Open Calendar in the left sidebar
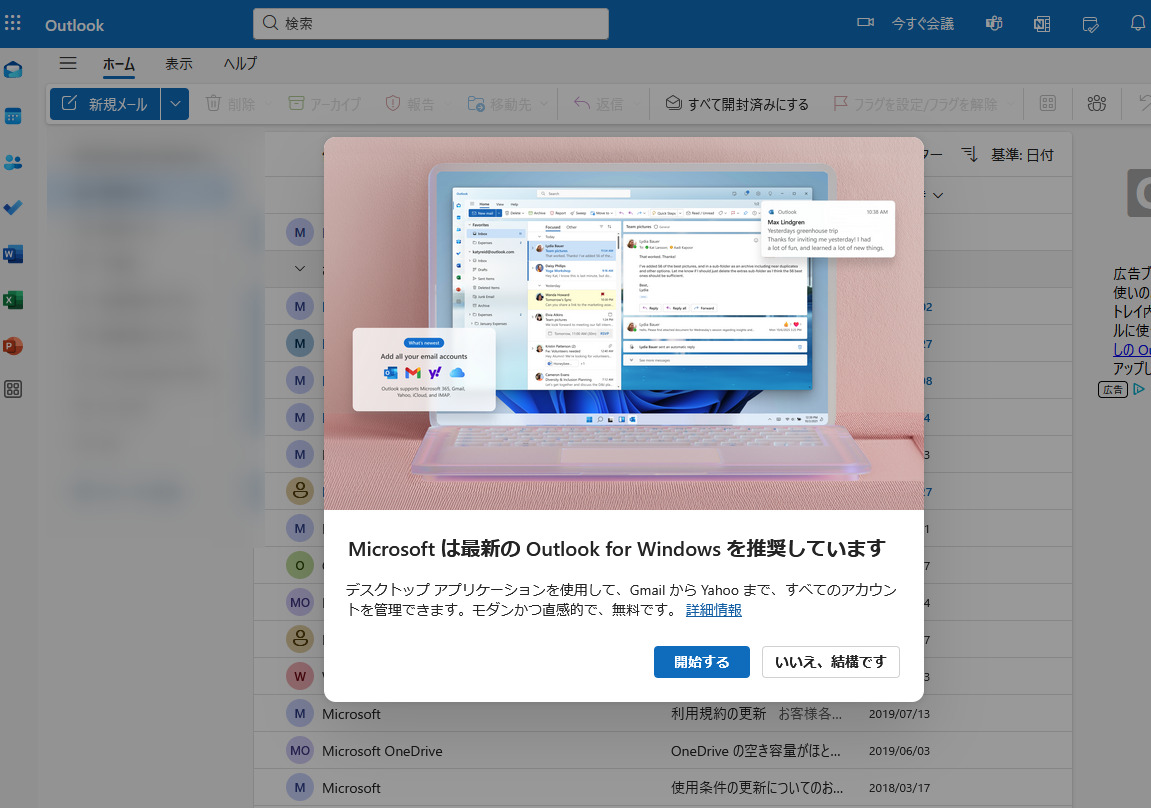This screenshot has width=1151, height=808. click(12, 116)
